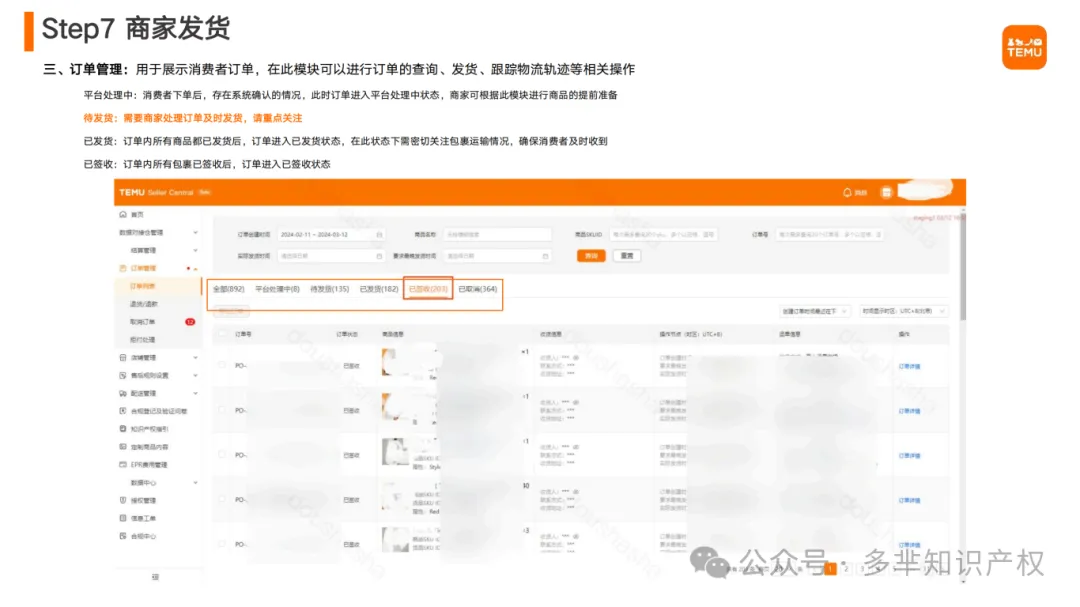This screenshot has height=607, width=1080.
Task: Open the 已签收(203) tab
Action: pyautogui.click(x=428, y=289)
